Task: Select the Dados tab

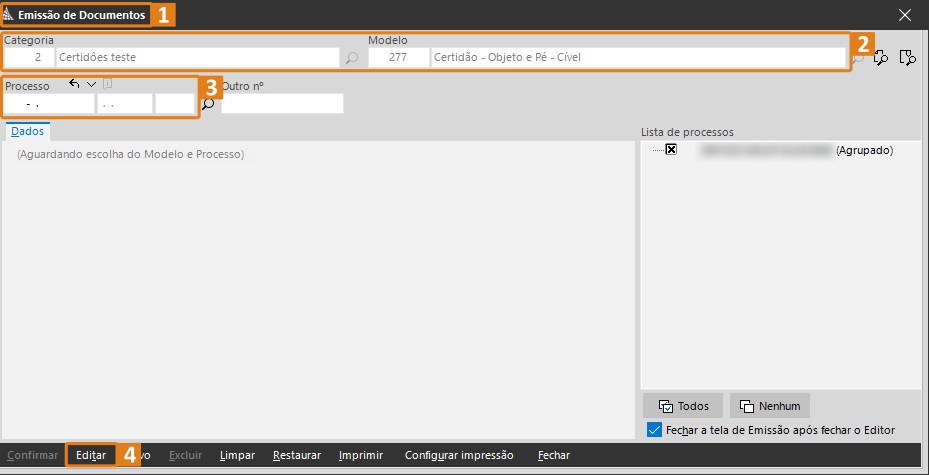Action: pyautogui.click(x=28, y=131)
